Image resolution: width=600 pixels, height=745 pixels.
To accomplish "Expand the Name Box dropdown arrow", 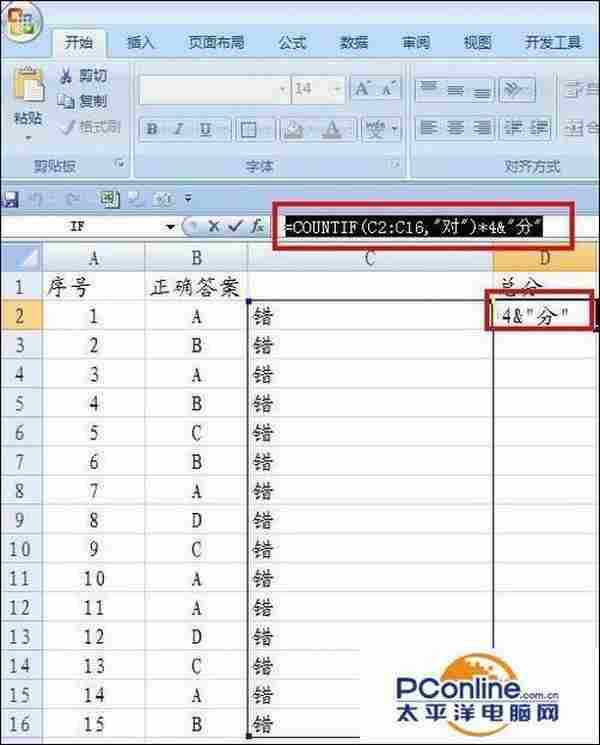I will 171,227.
